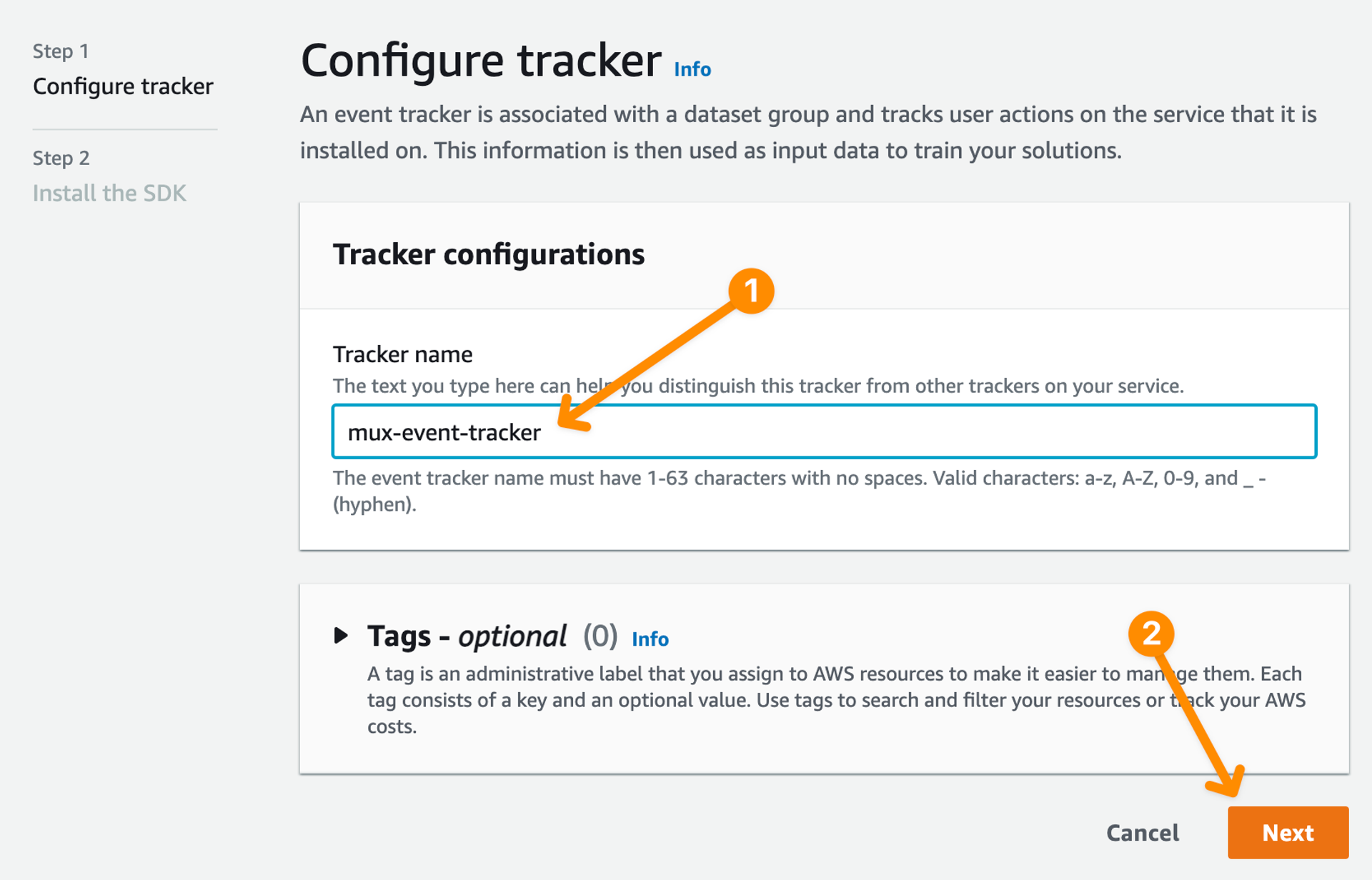Click the Cancel button
The image size is (1372, 880).
[x=1142, y=832]
